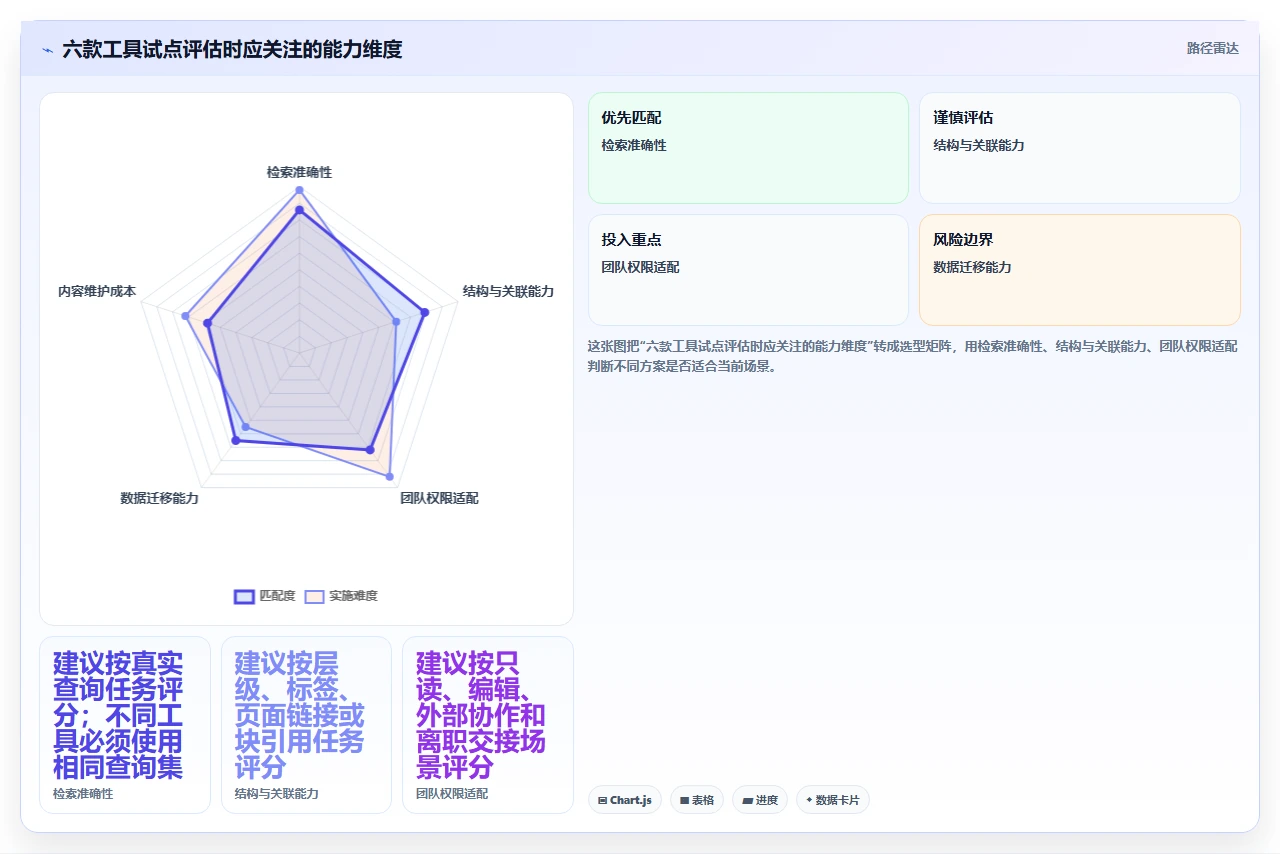Open the 风险边界 card
The image size is (1280, 854).
(1080, 270)
